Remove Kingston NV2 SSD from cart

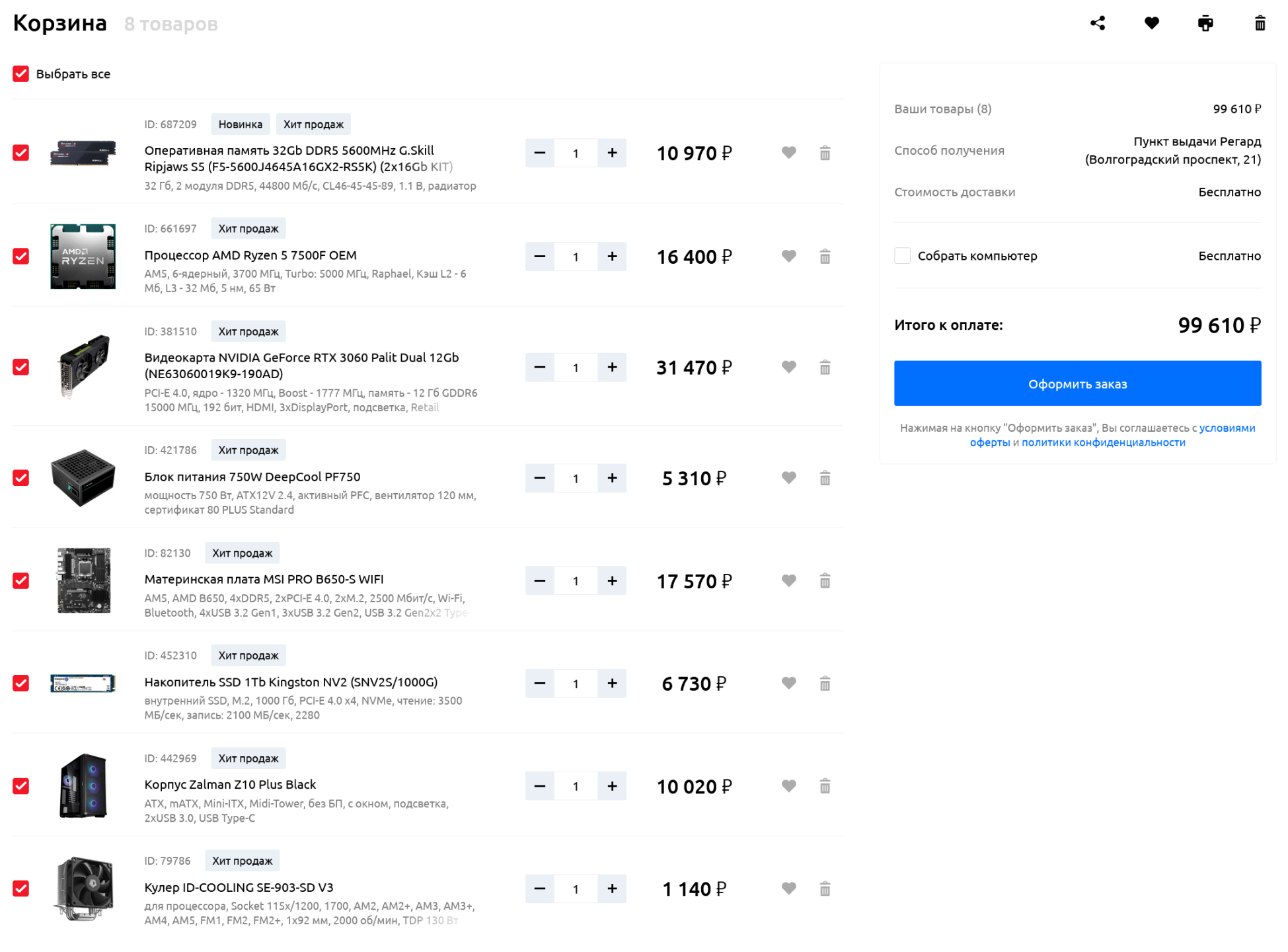tap(825, 684)
